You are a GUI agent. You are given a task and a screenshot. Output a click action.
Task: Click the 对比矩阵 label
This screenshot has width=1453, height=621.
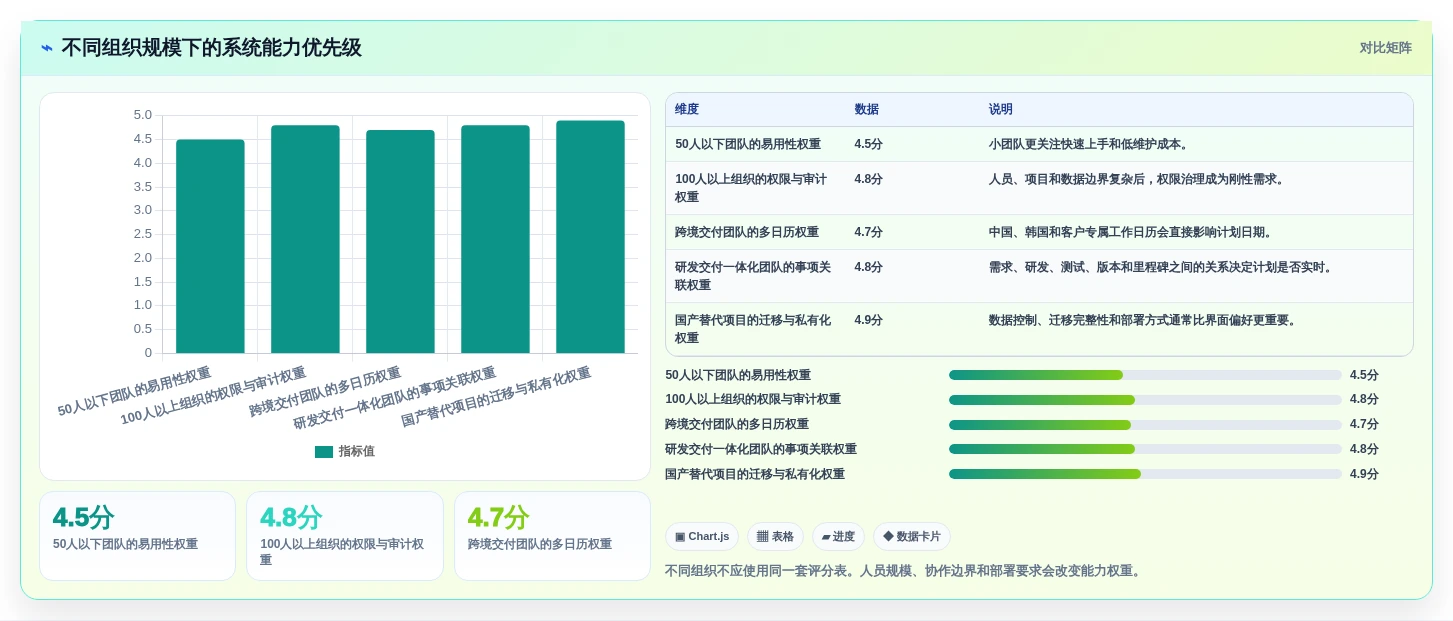click(1385, 48)
